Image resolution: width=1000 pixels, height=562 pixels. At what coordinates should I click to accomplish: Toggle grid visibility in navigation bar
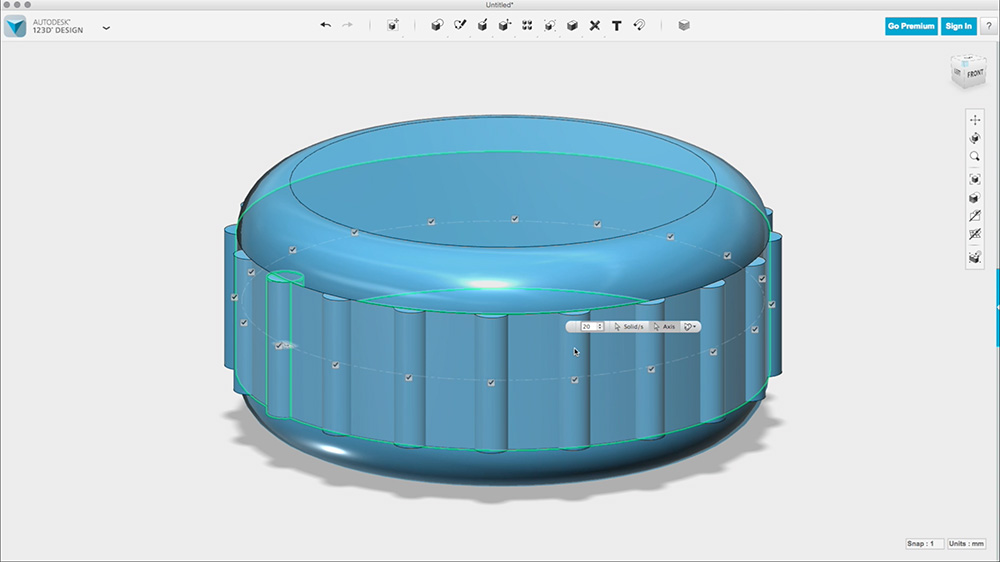[974, 235]
